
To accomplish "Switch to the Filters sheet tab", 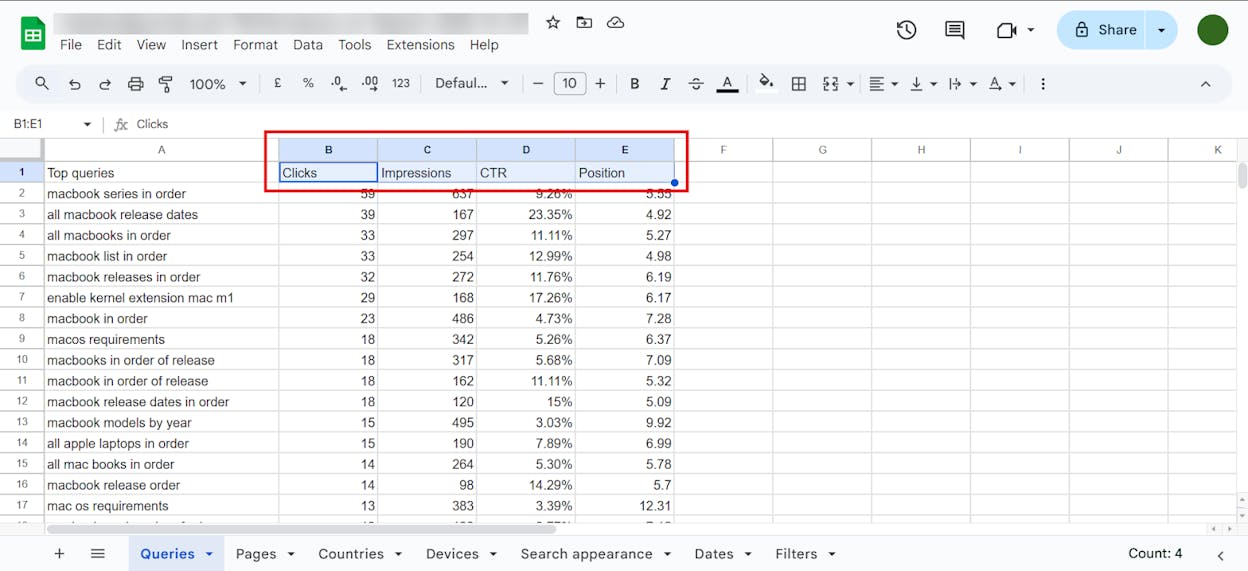I will [804, 553].
